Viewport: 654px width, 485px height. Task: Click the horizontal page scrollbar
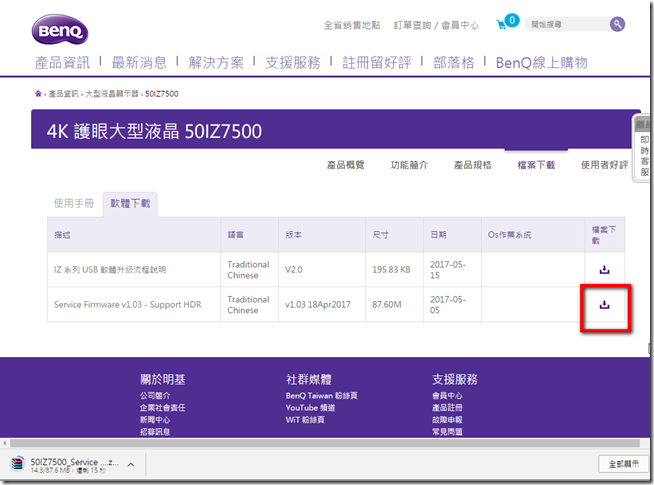pos(324,443)
